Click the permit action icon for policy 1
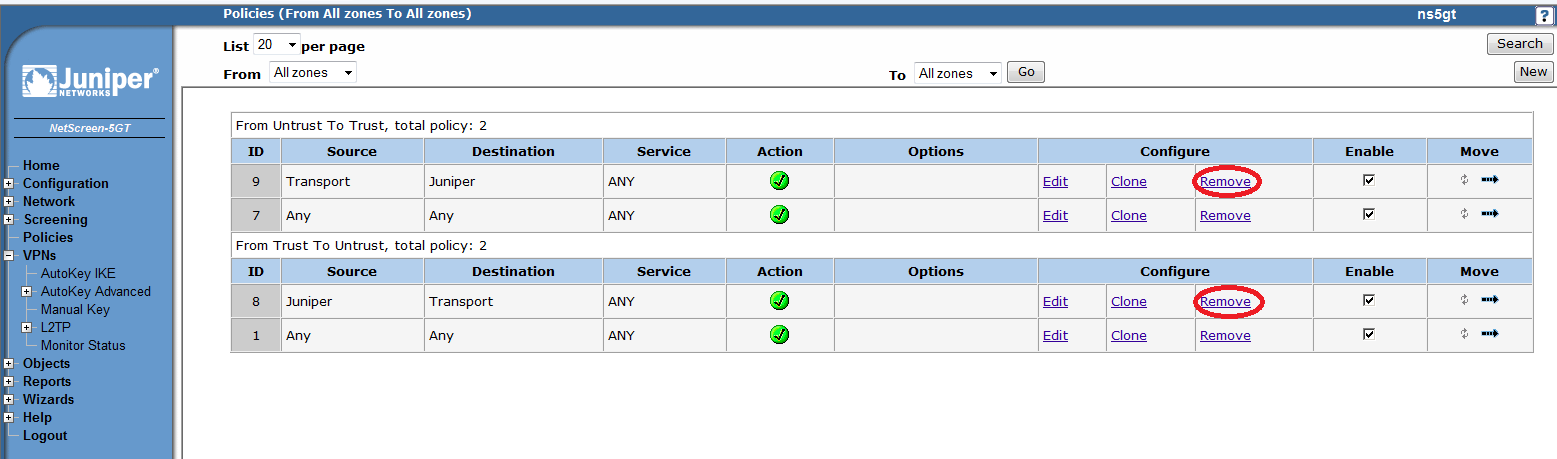The width and height of the screenshot is (1557, 459). coord(780,335)
